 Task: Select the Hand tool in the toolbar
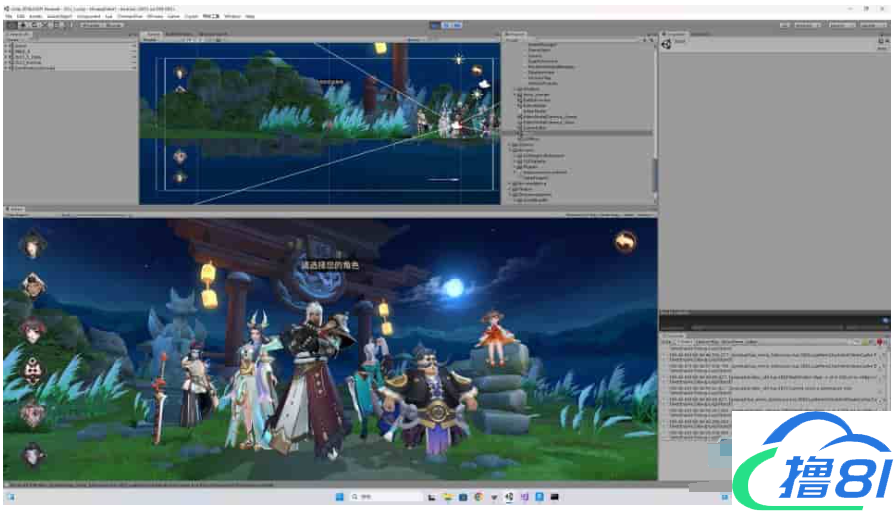pos(10,24)
